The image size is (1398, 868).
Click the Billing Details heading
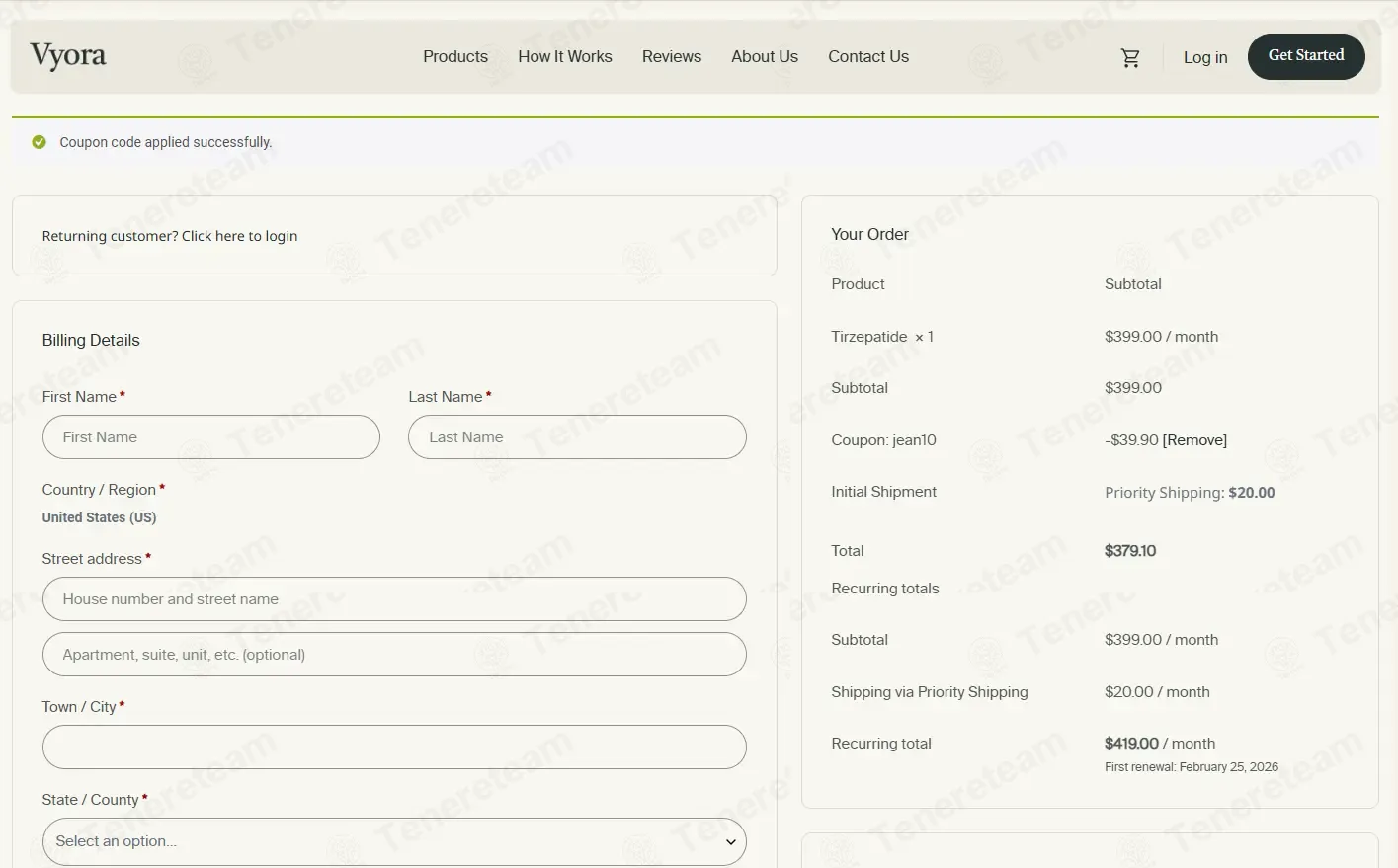(91, 340)
